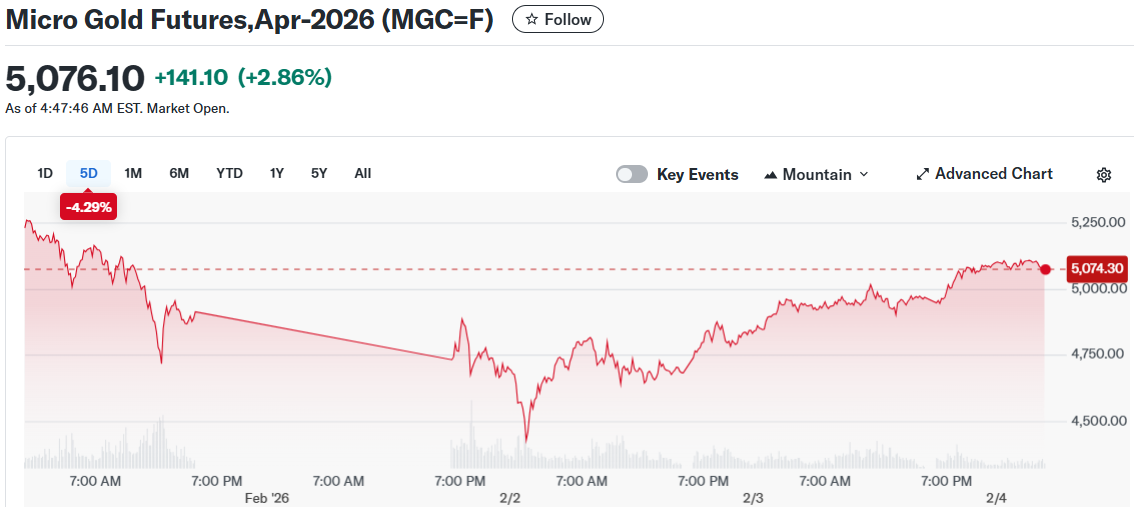Select the 5D time range tab
The image size is (1134, 507).
89,173
